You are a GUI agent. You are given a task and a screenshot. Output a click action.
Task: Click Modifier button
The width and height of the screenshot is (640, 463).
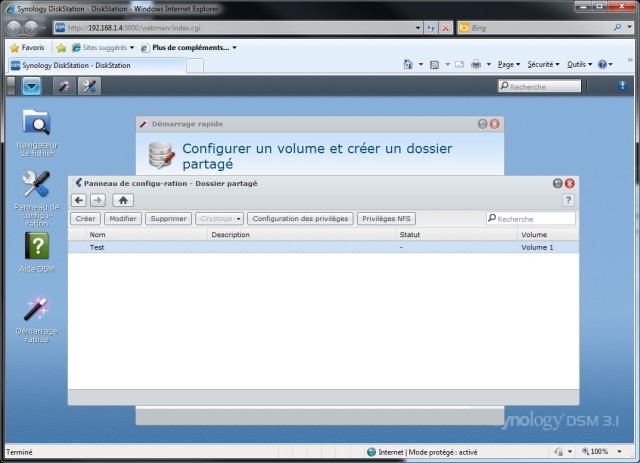click(x=123, y=218)
